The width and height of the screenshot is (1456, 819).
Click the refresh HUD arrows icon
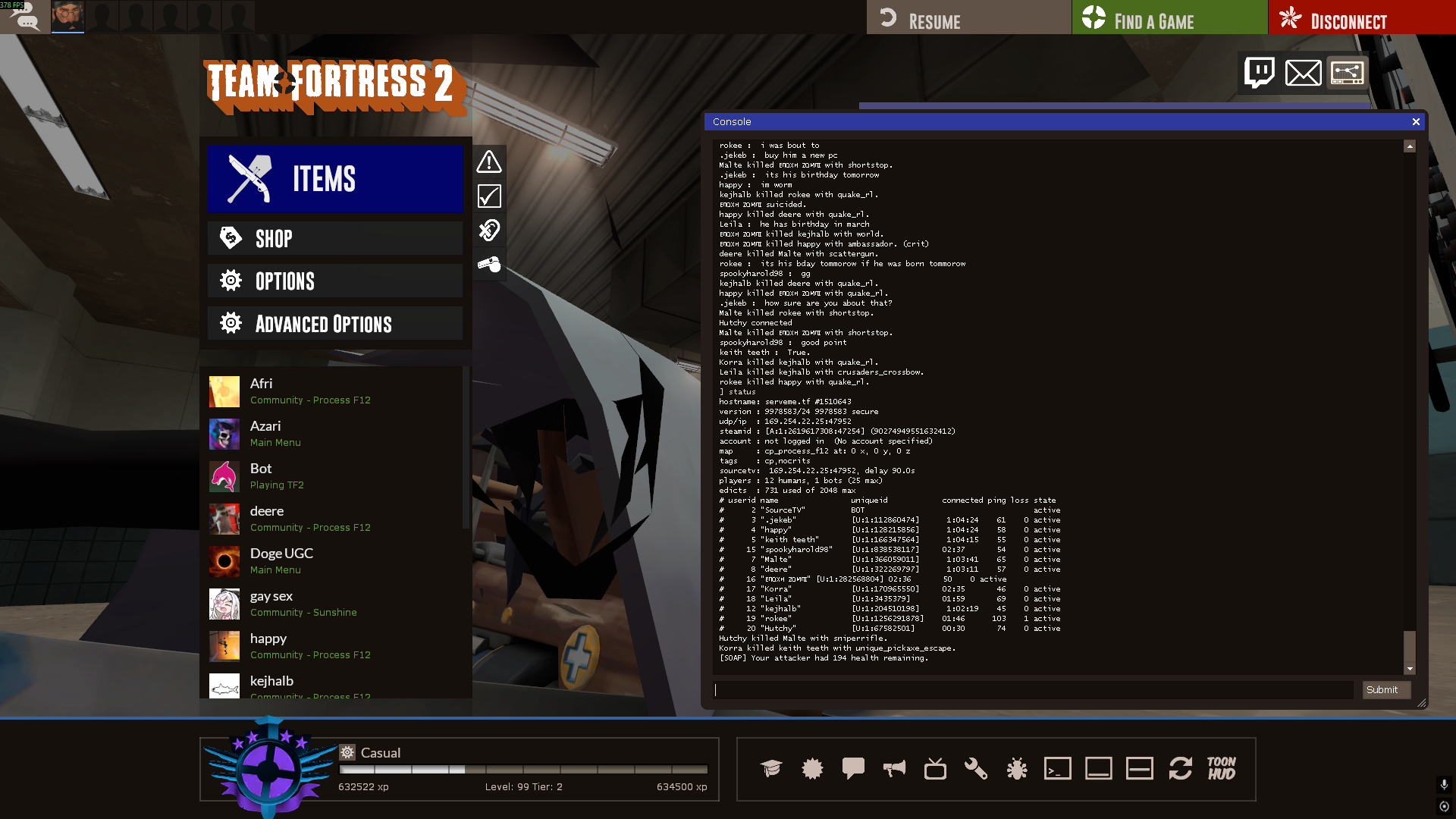[x=1181, y=768]
